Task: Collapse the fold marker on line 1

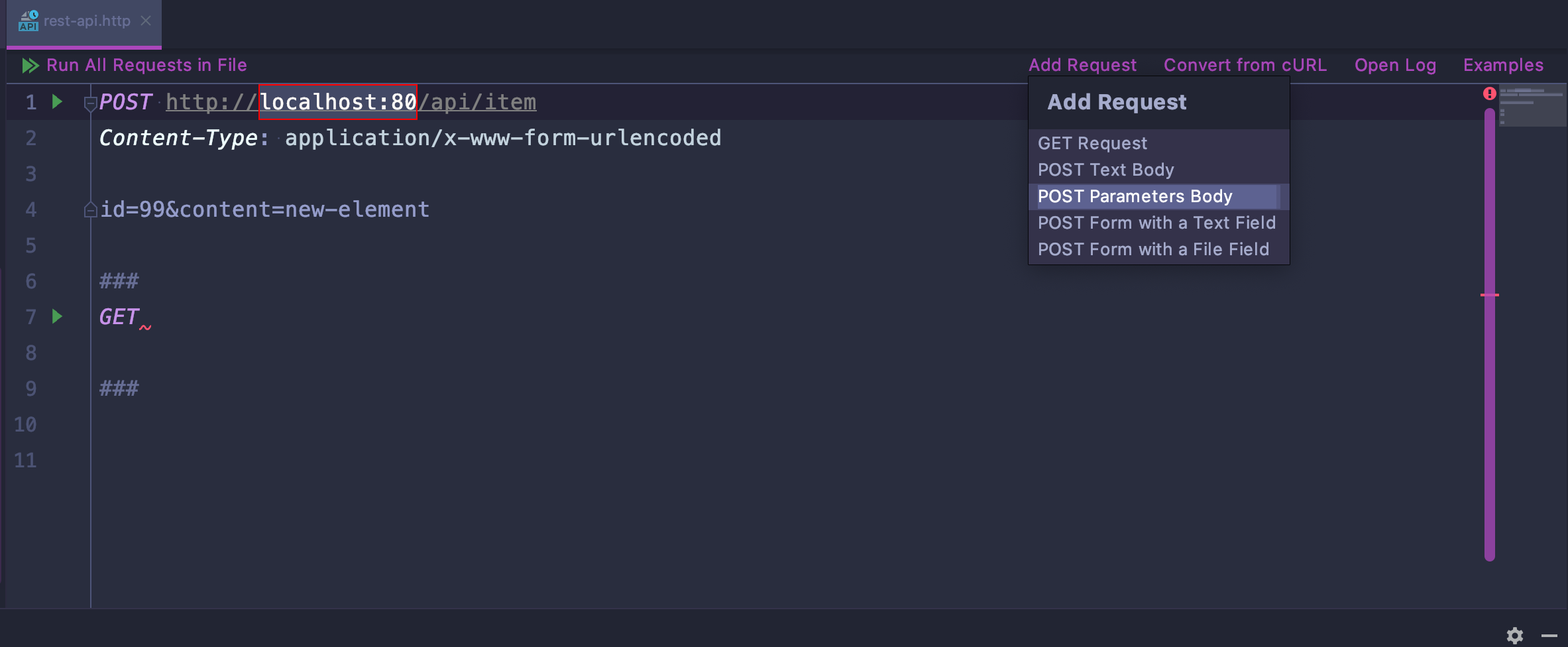Action: point(90,103)
